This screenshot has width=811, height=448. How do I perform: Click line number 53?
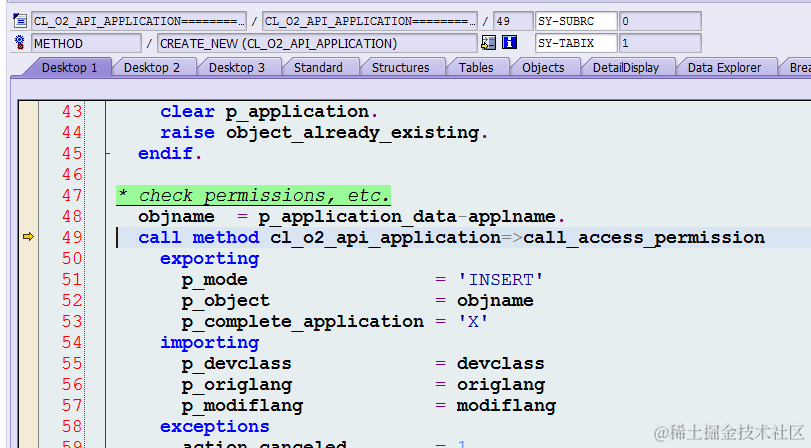coord(72,322)
